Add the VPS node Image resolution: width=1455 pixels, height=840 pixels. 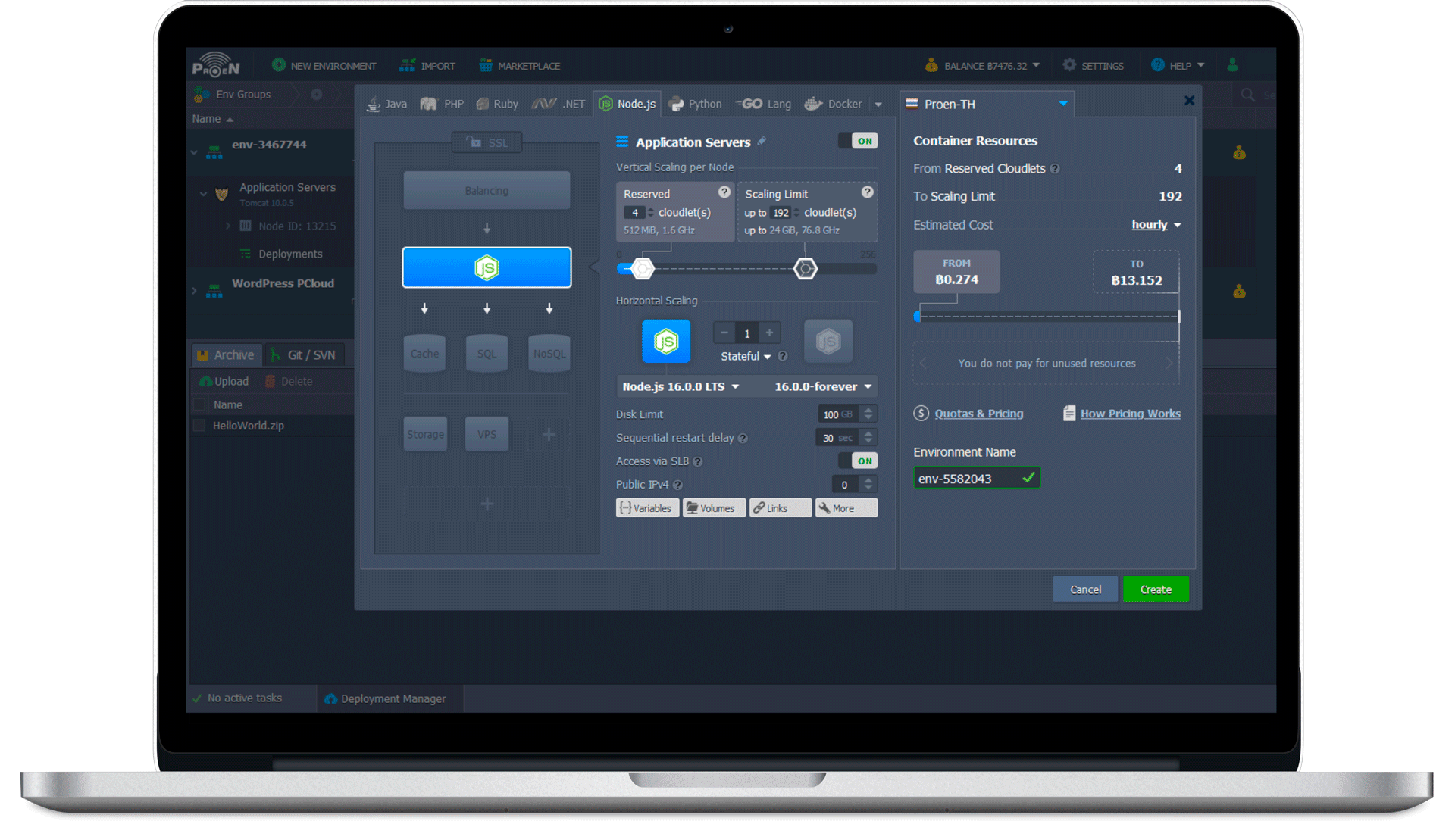click(x=487, y=434)
